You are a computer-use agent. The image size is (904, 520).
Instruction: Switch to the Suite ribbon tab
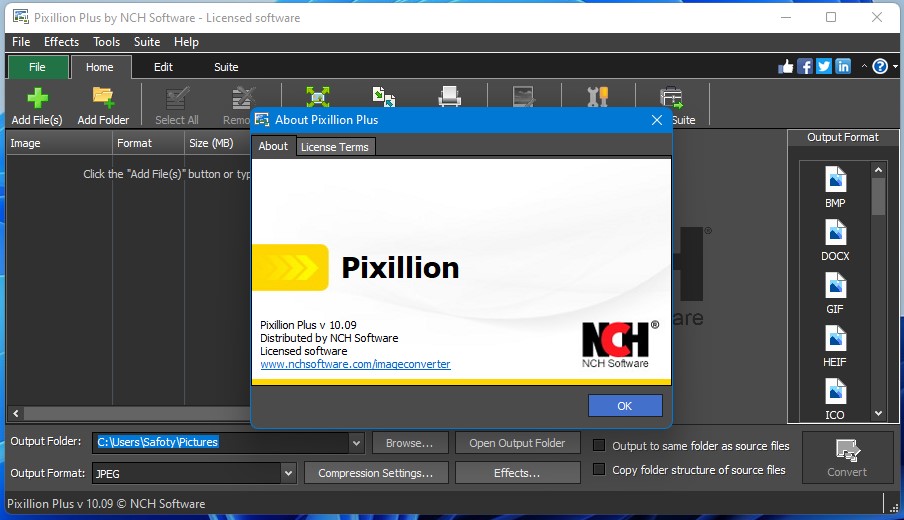[x=226, y=67]
